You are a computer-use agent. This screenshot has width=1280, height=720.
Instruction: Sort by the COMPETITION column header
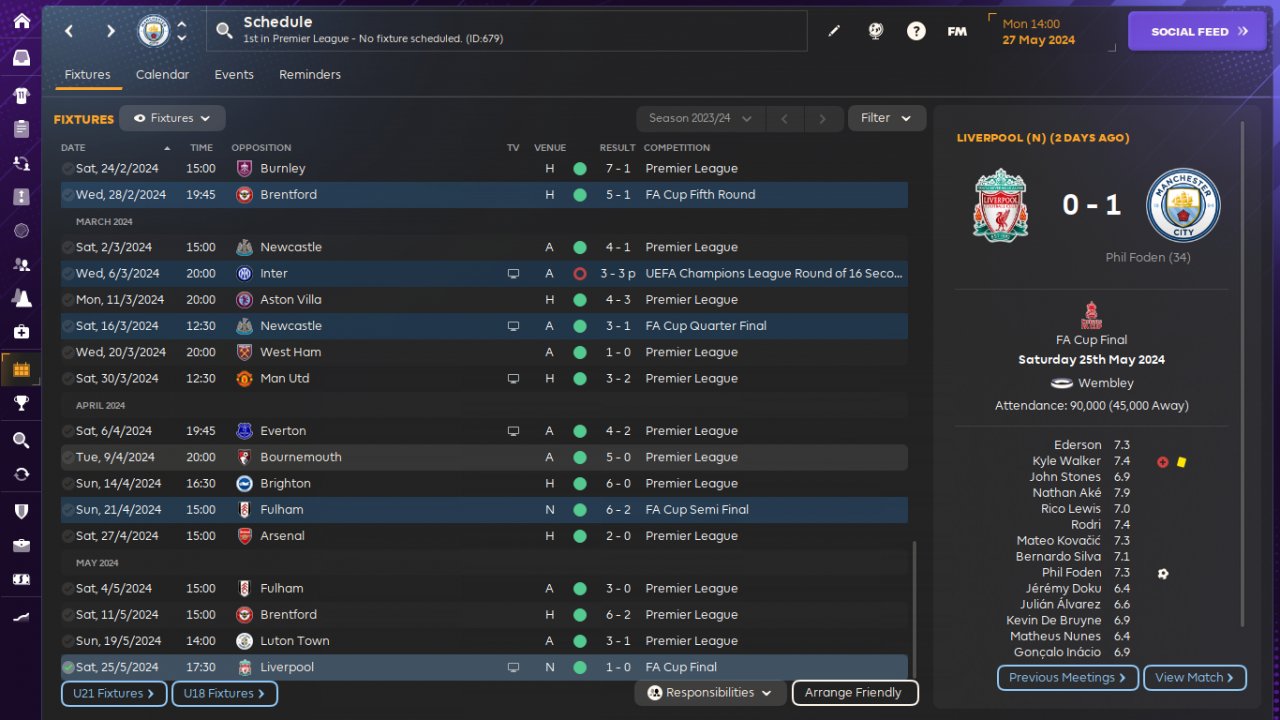tap(678, 148)
